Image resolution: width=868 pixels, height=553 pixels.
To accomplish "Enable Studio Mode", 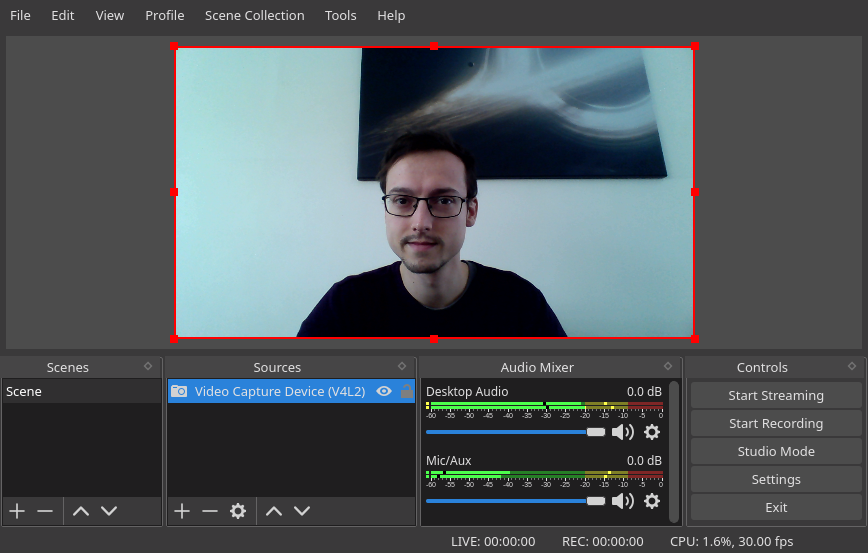I will (776, 451).
